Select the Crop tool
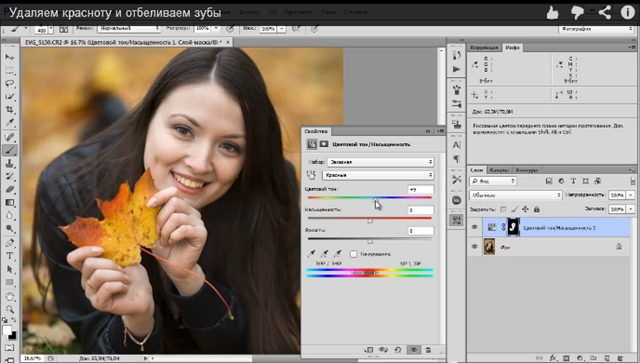Viewport: 640px width, 363px height. click(10, 109)
